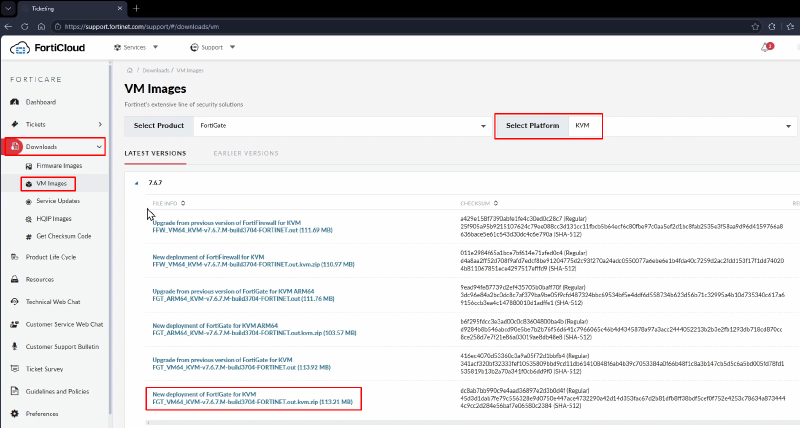Image resolution: width=800 pixels, height=428 pixels.
Task: Reload the page with refresh icon
Action: pyautogui.click(x=24, y=27)
